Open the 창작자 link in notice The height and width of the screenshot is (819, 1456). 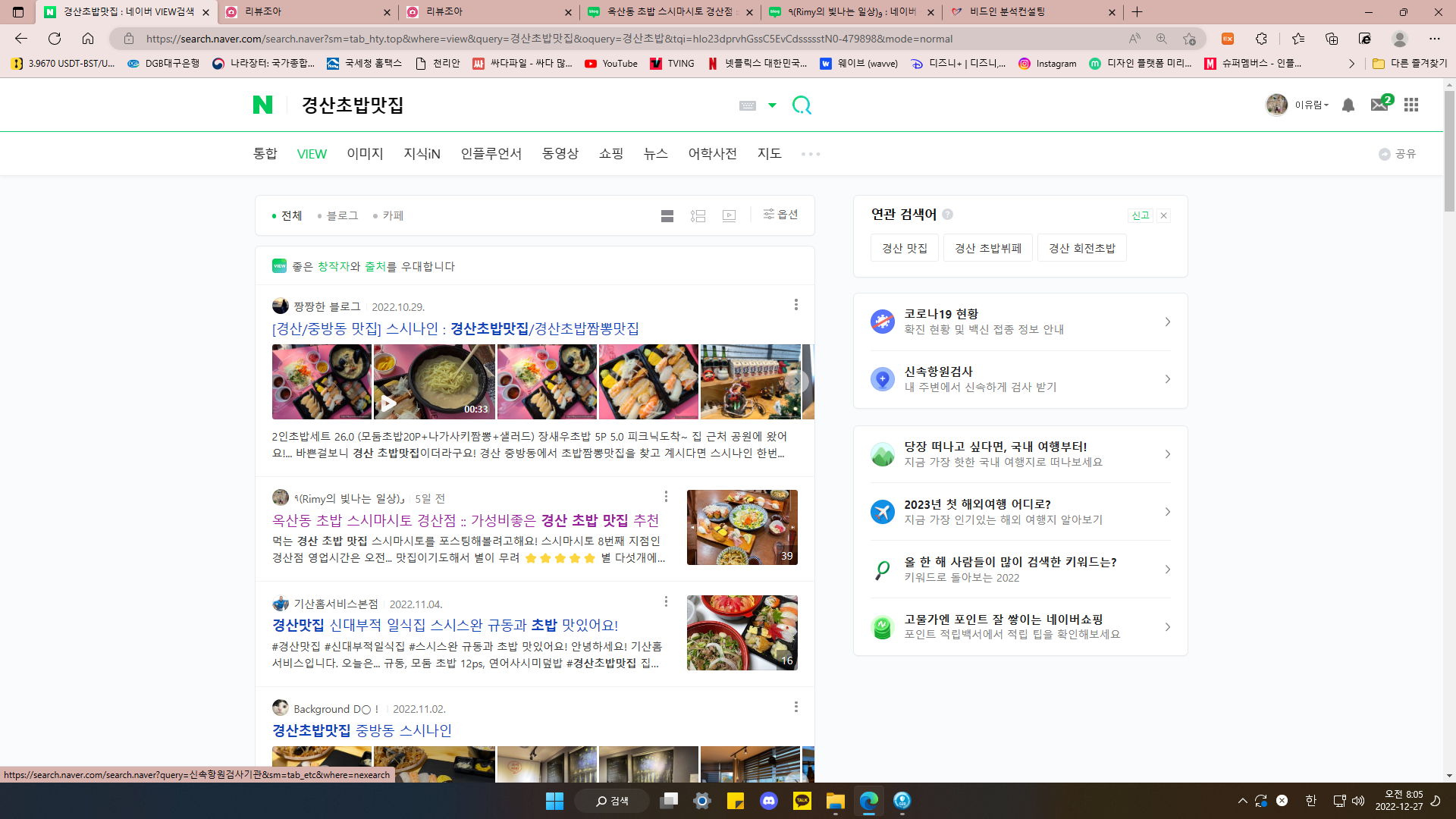tap(333, 266)
